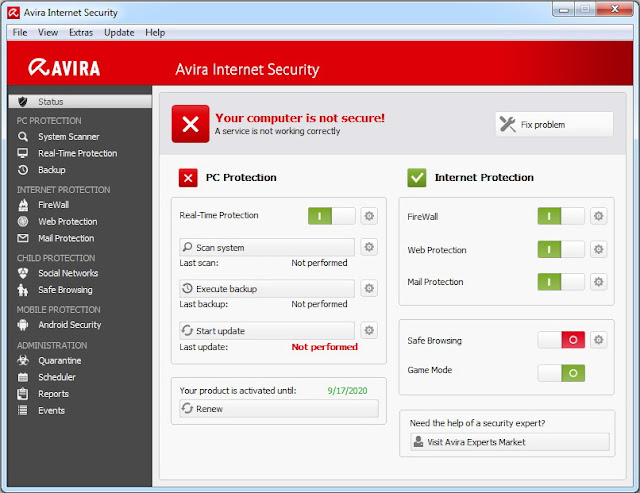Click the FireWall flame icon in sidebar
The height and width of the screenshot is (493, 640).
pos(23,205)
